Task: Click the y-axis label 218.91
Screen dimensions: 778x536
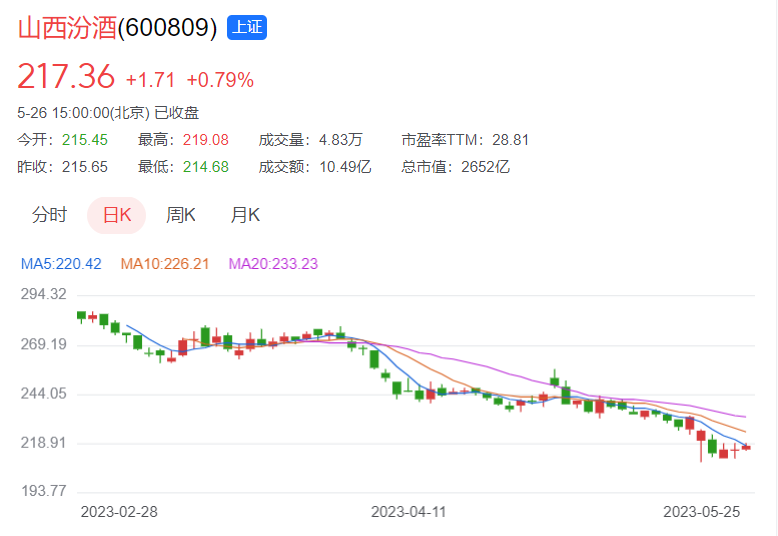Action: (44, 443)
